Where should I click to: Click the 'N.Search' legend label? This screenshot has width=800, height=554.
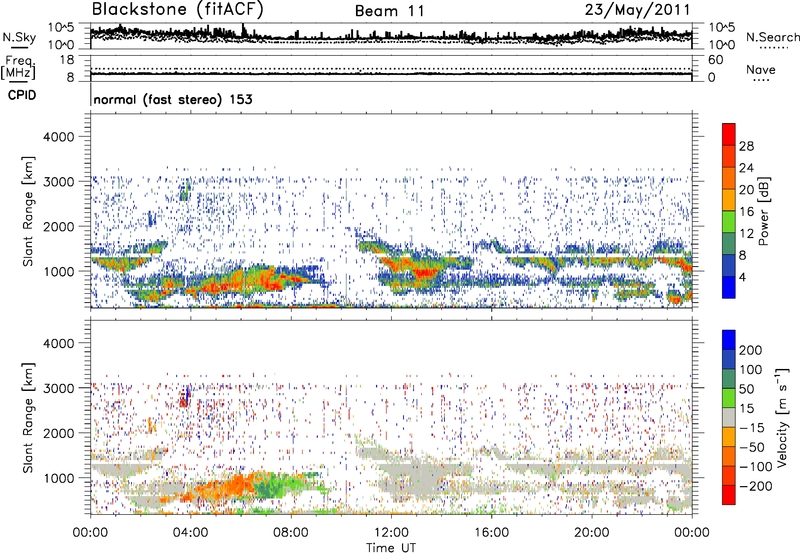pyautogui.click(x=772, y=37)
